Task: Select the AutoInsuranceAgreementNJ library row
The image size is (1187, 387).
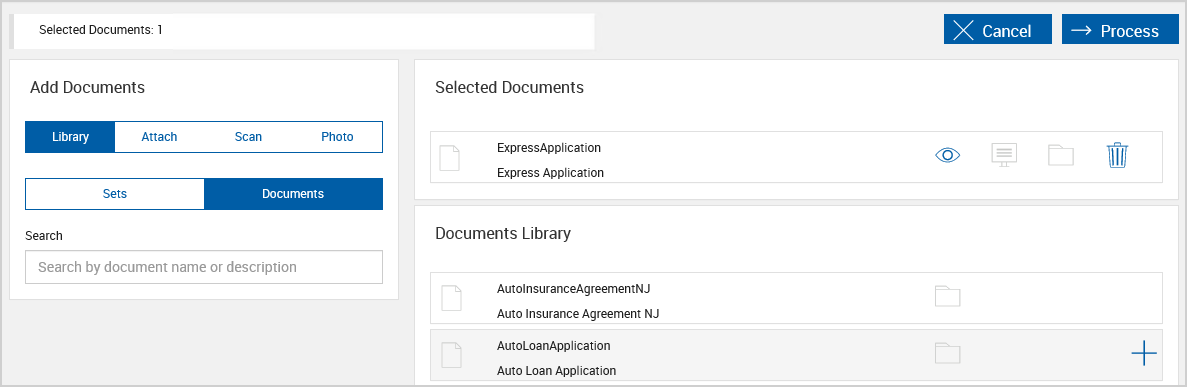Action: pos(796,298)
